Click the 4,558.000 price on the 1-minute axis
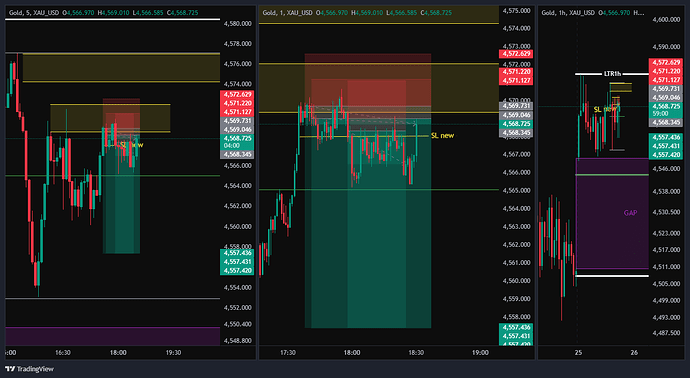This screenshot has width=690, height=378. 516,316
